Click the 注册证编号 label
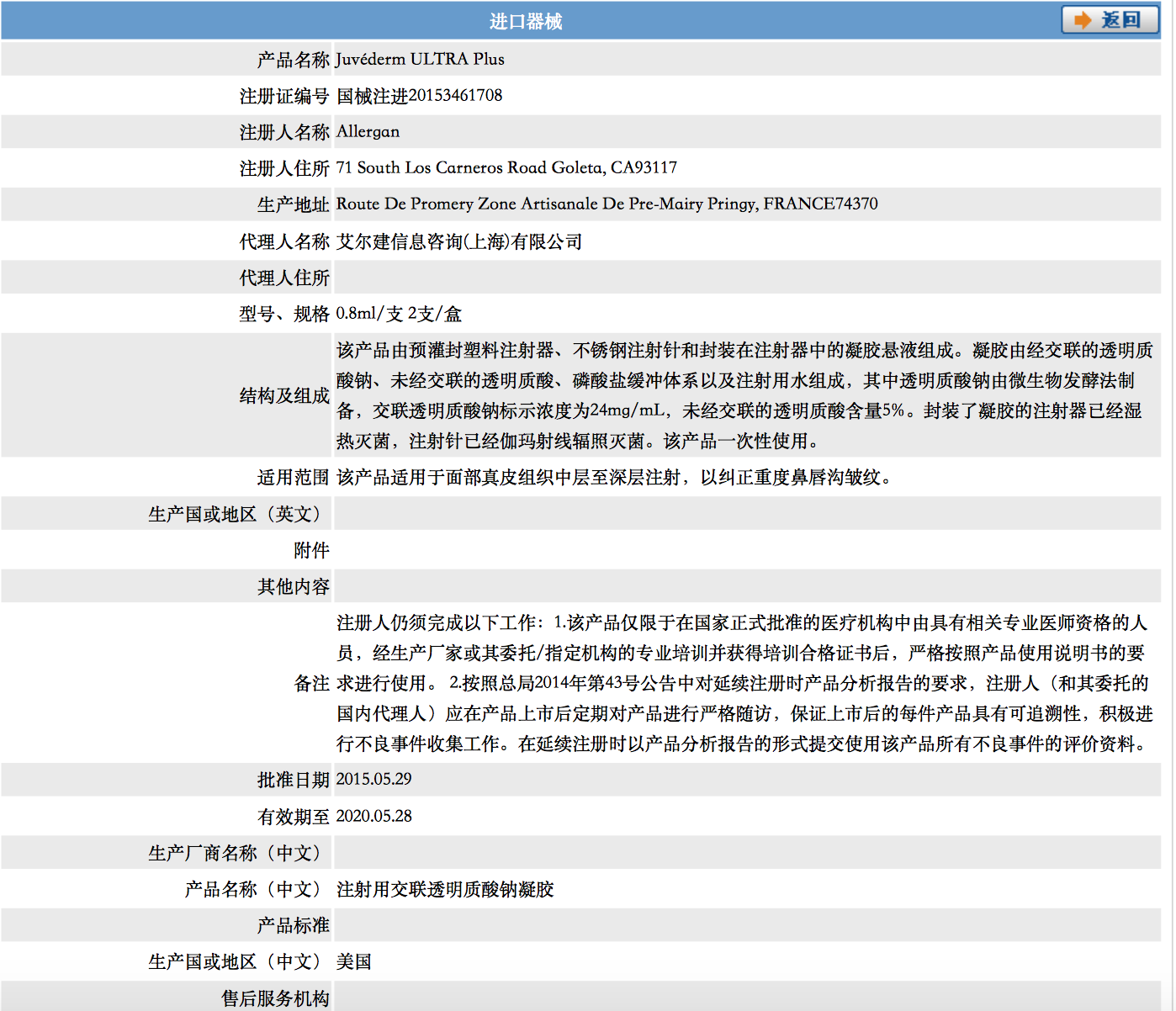The image size is (1176, 1011). pyautogui.click(x=284, y=96)
